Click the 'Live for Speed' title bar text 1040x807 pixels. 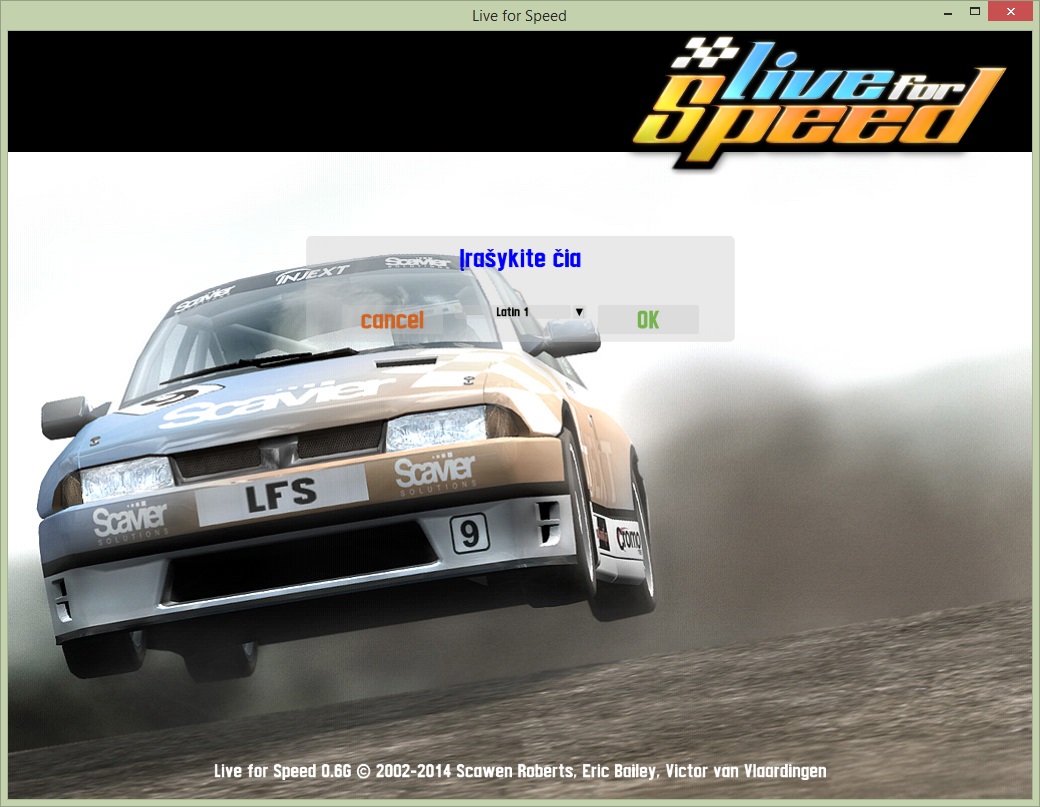[519, 15]
